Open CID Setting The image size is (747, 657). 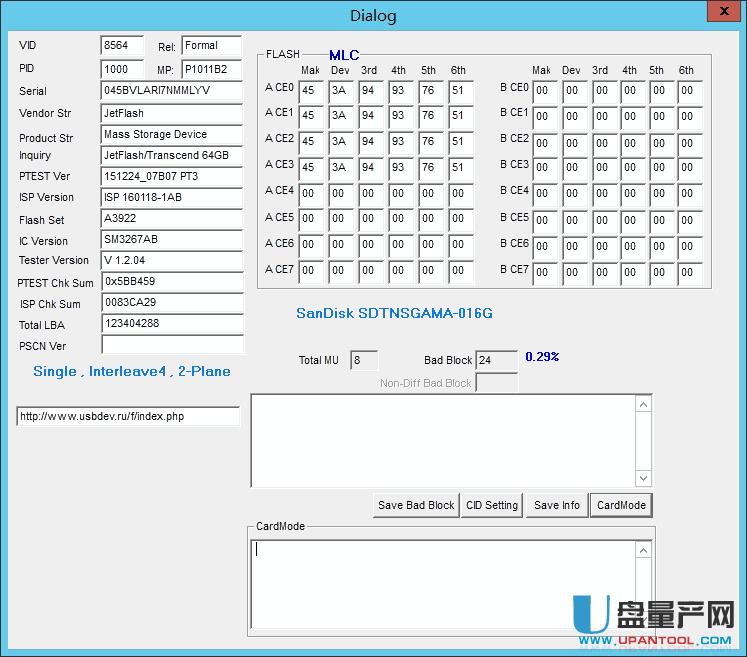click(493, 505)
